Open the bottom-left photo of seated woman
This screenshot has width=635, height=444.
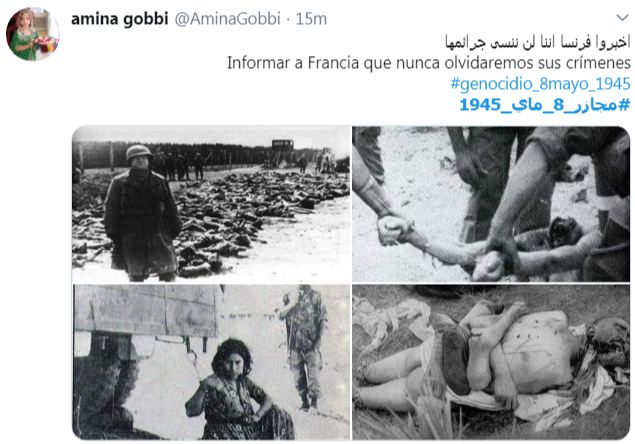click(x=211, y=362)
